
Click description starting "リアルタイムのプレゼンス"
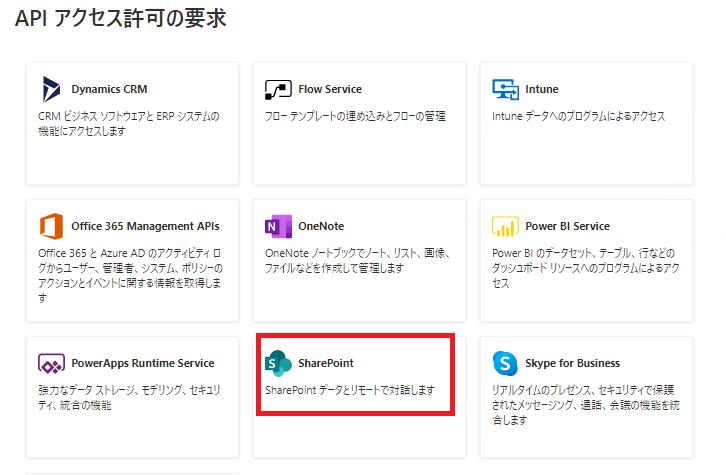[586, 405]
